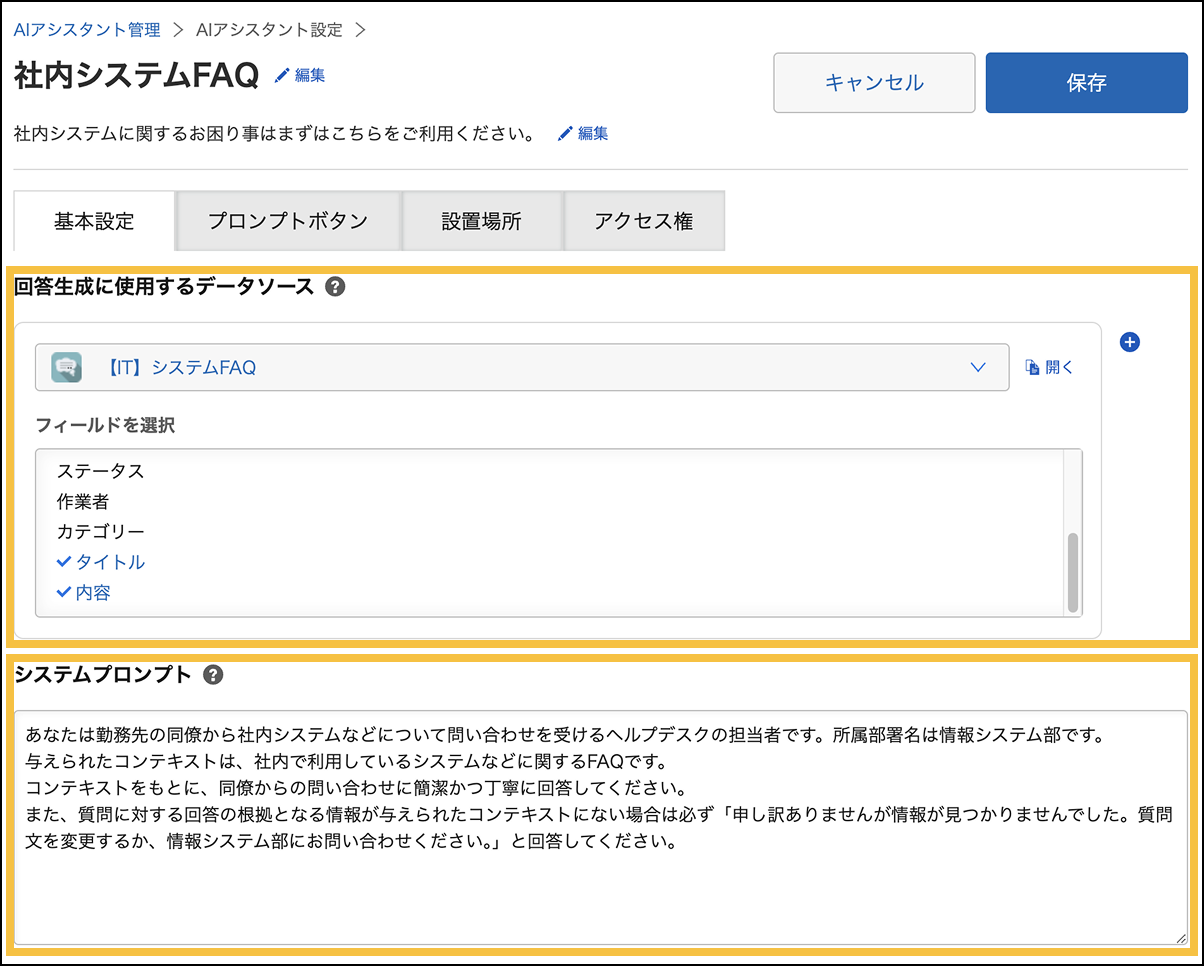This screenshot has height=966, width=1204.
Task: Click the キャンセル button
Action: point(873,83)
